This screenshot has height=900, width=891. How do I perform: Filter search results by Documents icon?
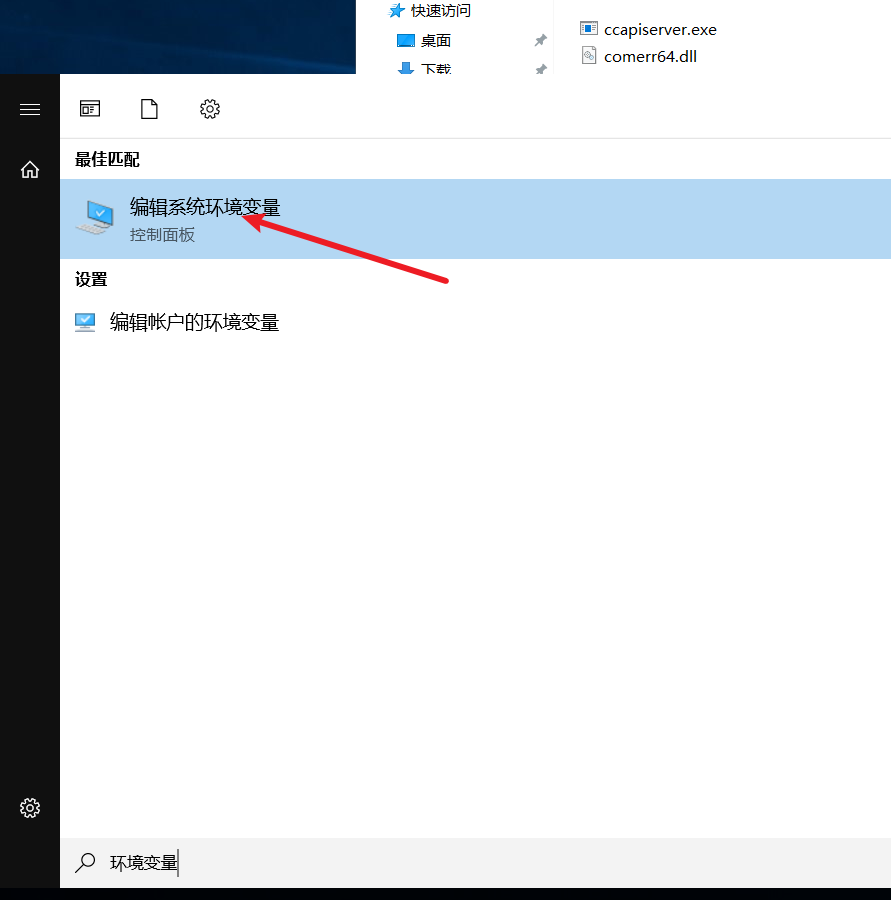[x=149, y=109]
